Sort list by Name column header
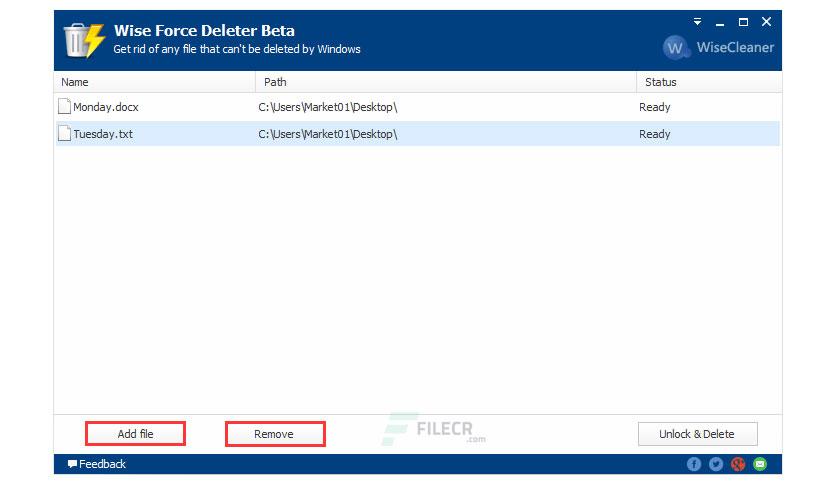This screenshot has height=484, width=836. tap(155, 82)
